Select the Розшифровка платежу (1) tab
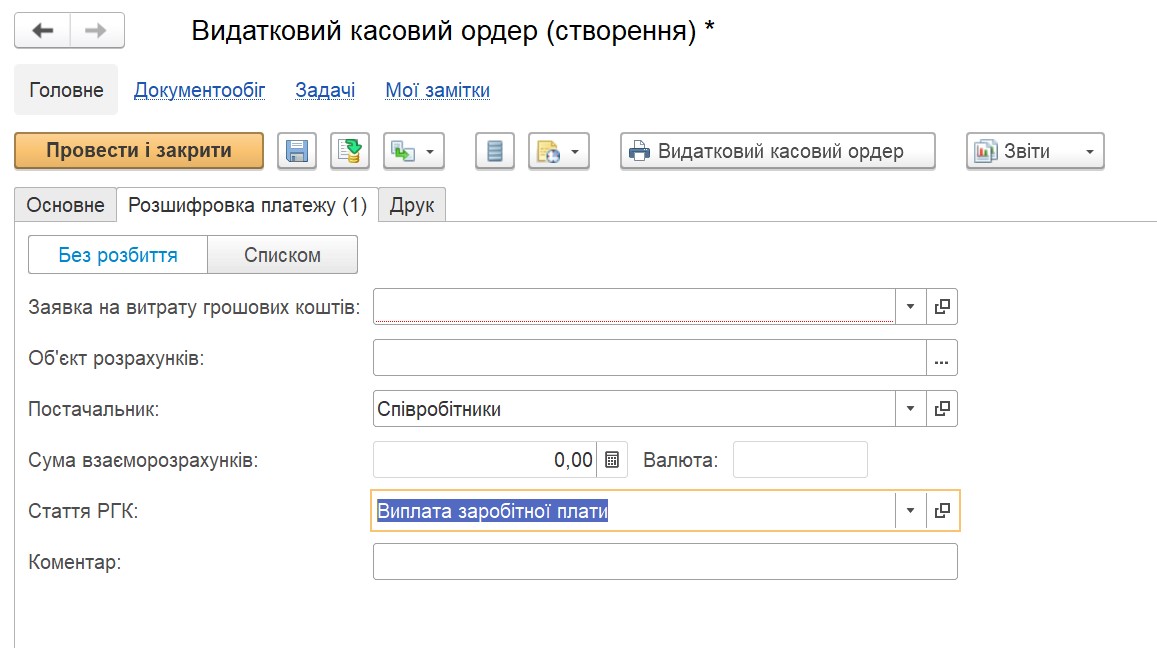The width and height of the screenshot is (1157, 648). (x=247, y=204)
